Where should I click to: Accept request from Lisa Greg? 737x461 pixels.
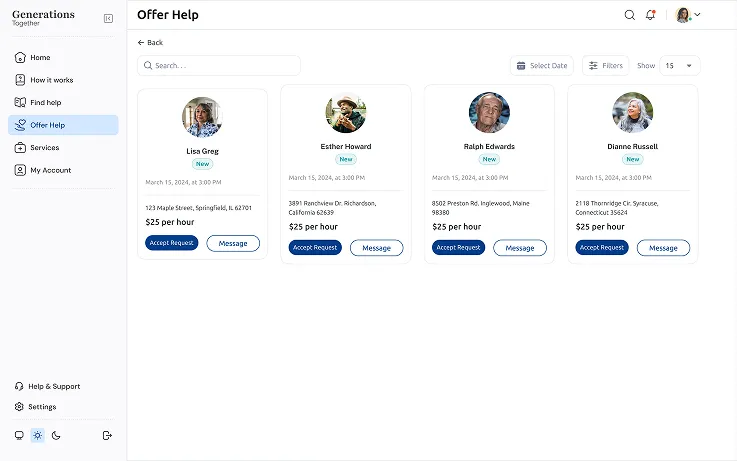(x=172, y=243)
